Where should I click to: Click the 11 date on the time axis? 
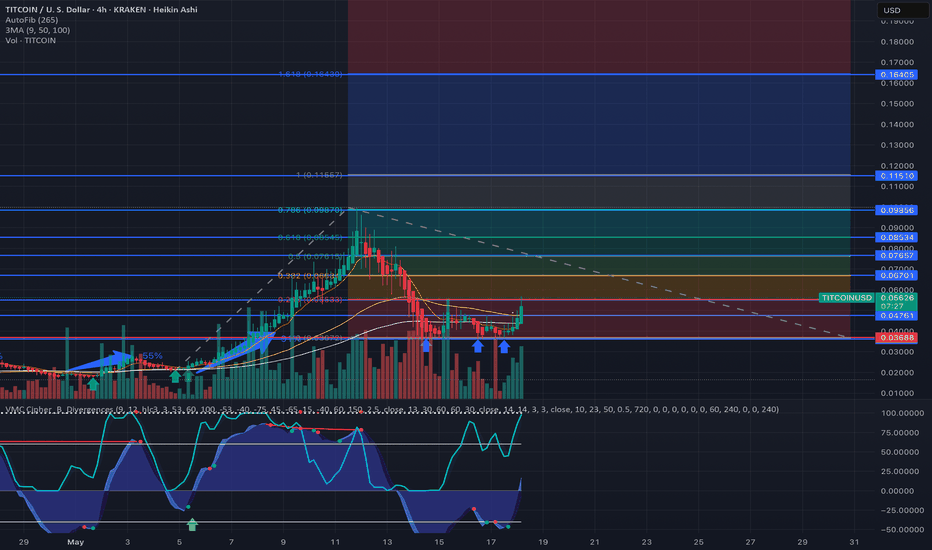335,542
